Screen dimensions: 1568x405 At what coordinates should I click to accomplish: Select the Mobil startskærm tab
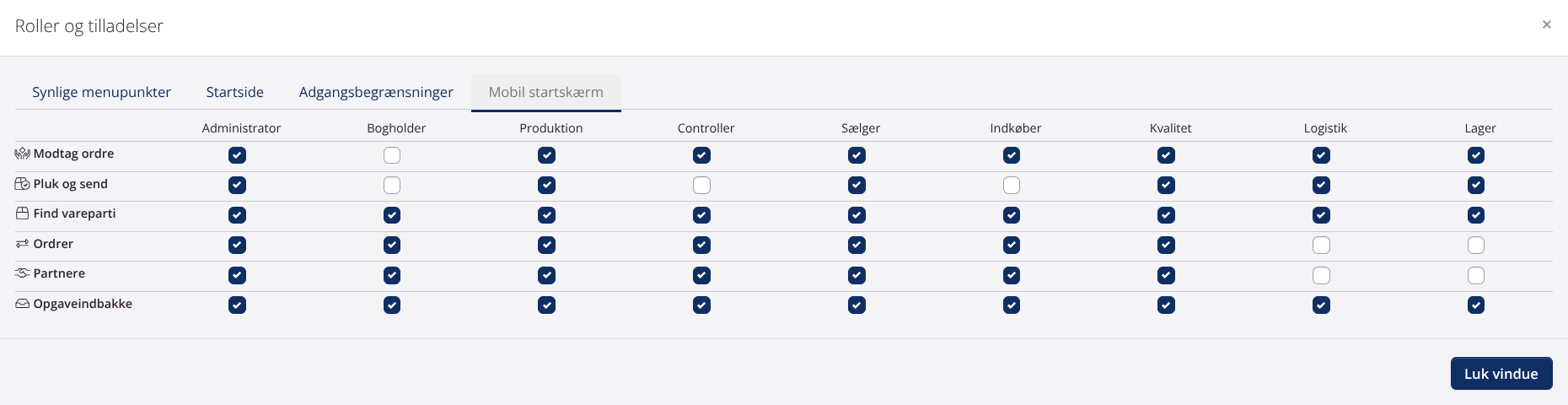tap(545, 92)
